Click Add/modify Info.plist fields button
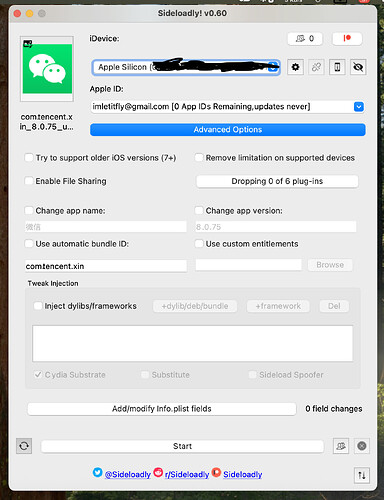 click(x=162, y=409)
